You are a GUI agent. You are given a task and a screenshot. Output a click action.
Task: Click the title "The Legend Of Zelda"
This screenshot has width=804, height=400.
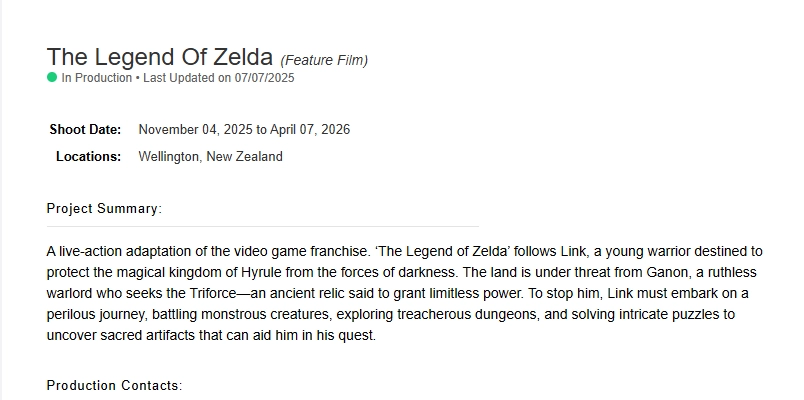159,57
